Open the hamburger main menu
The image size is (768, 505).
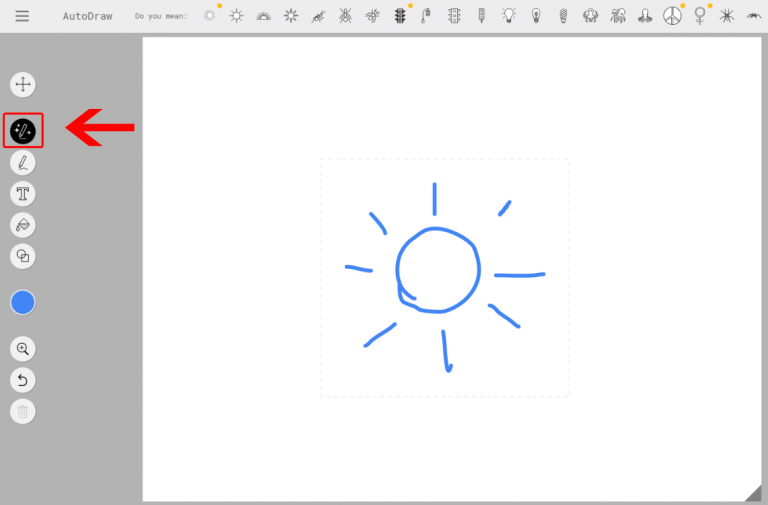pyautogui.click(x=22, y=16)
